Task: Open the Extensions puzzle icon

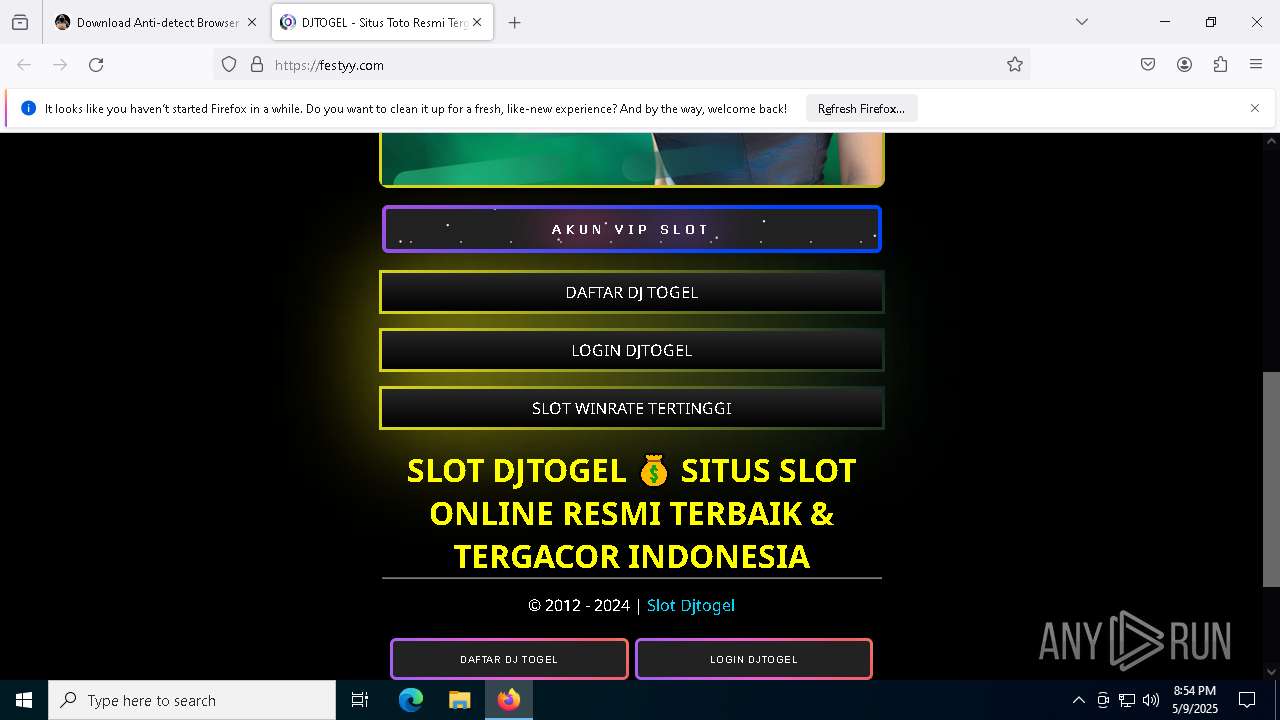Action: point(1220,65)
